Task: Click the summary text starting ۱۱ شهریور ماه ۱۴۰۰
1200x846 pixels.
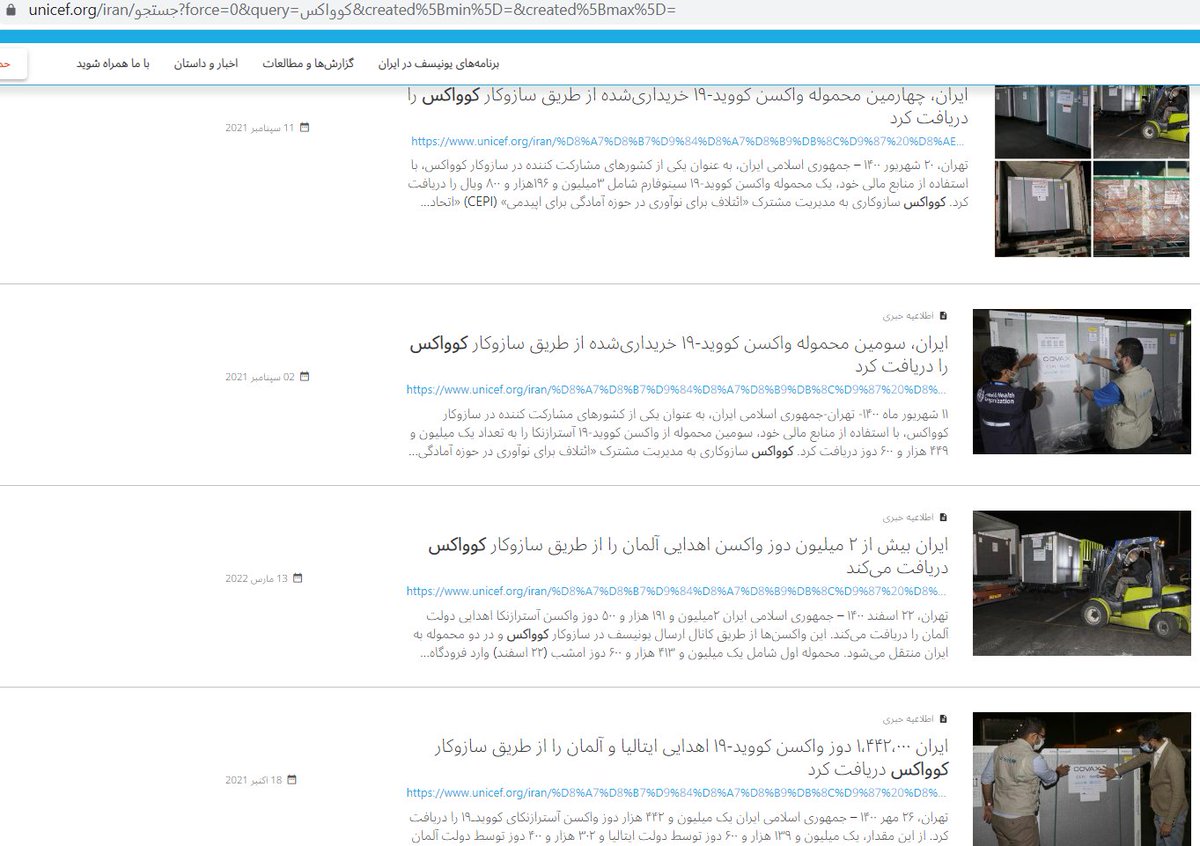Action: [677, 432]
